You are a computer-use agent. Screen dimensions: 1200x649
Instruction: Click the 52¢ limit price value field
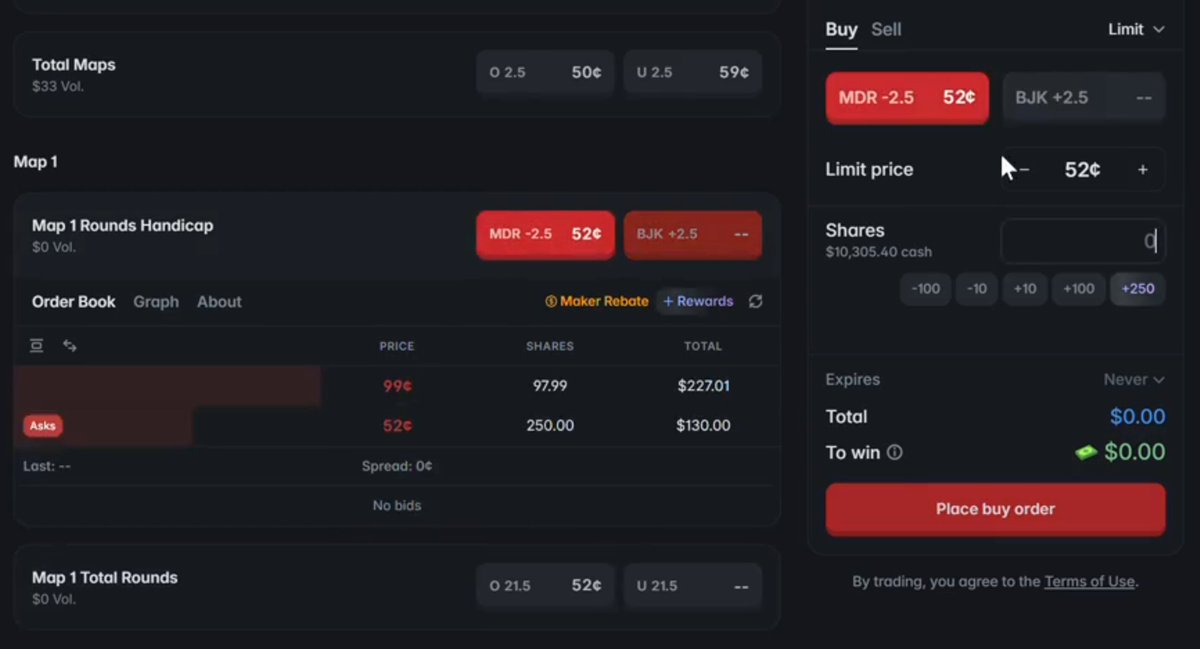(1083, 170)
